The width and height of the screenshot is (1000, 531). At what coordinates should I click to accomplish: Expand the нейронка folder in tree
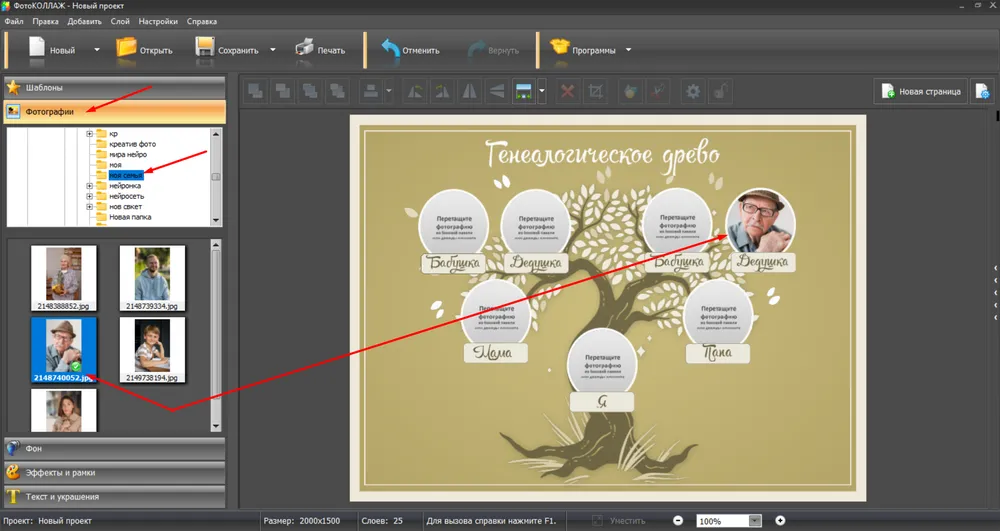click(x=89, y=185)
